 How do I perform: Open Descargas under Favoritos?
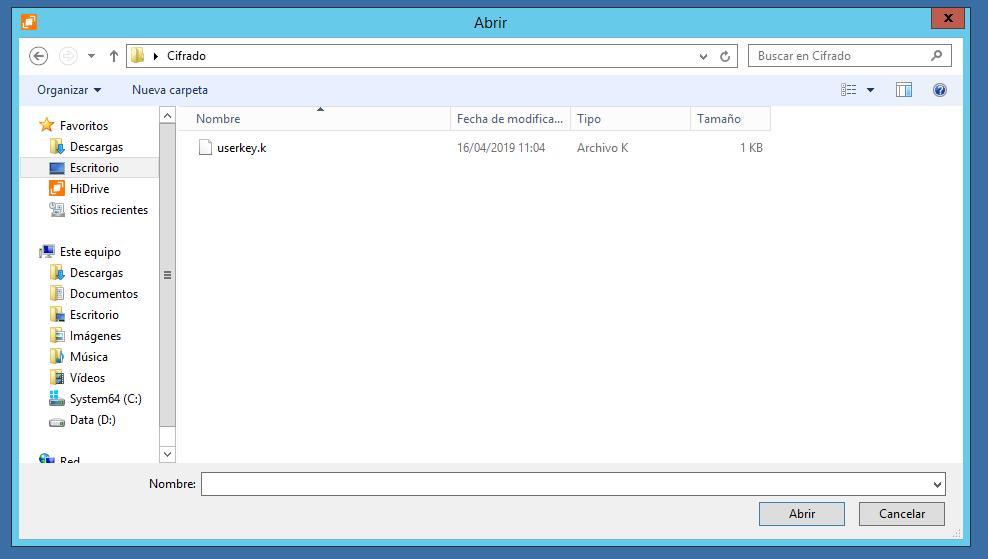point(96,146)
